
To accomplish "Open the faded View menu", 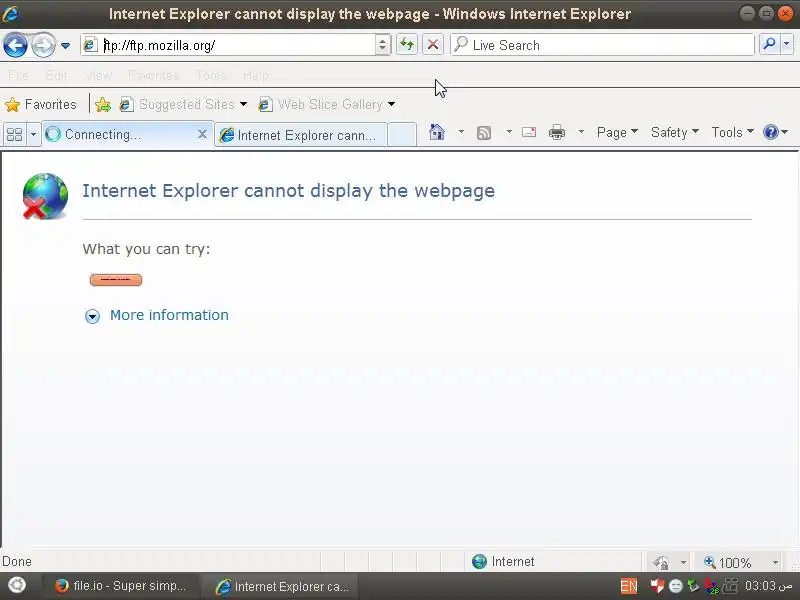I will click(x=98, y=76).
